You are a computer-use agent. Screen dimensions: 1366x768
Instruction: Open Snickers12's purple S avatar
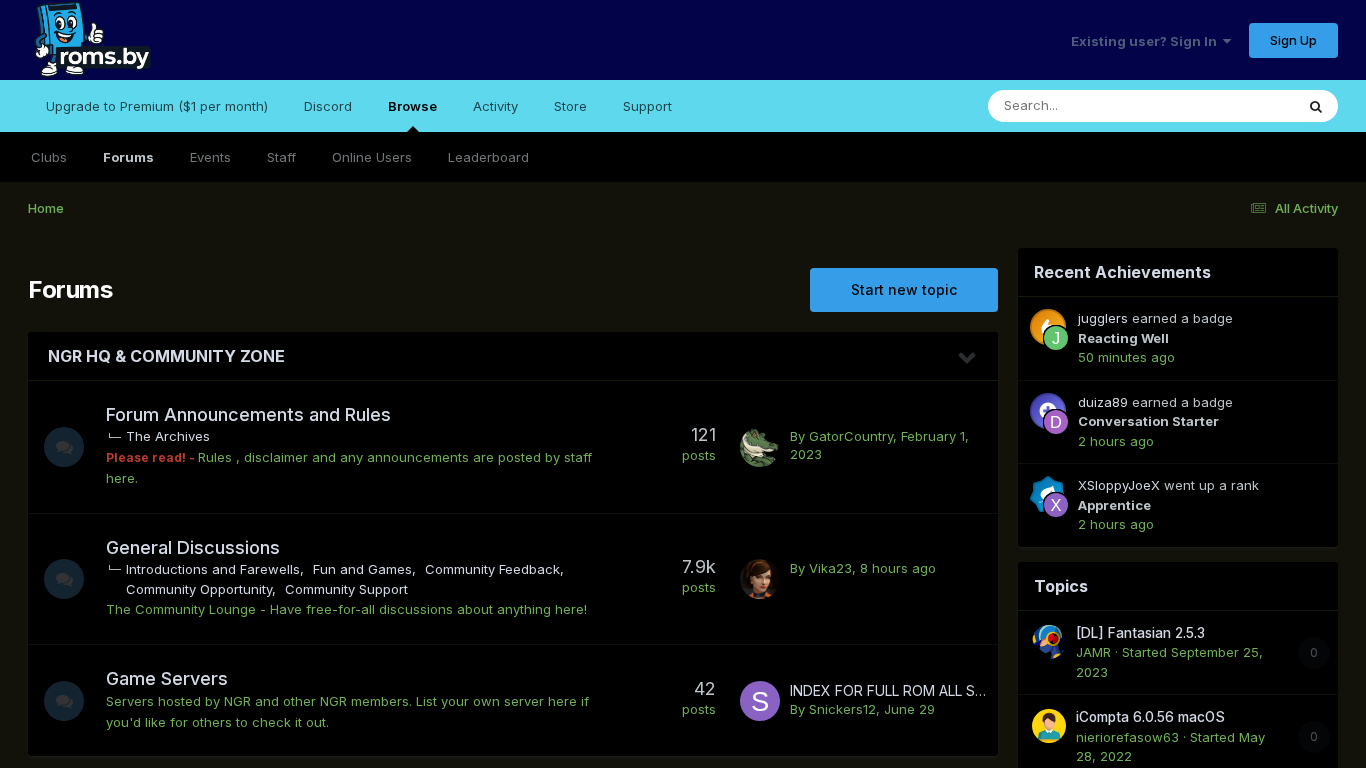(x=760, y=701)
